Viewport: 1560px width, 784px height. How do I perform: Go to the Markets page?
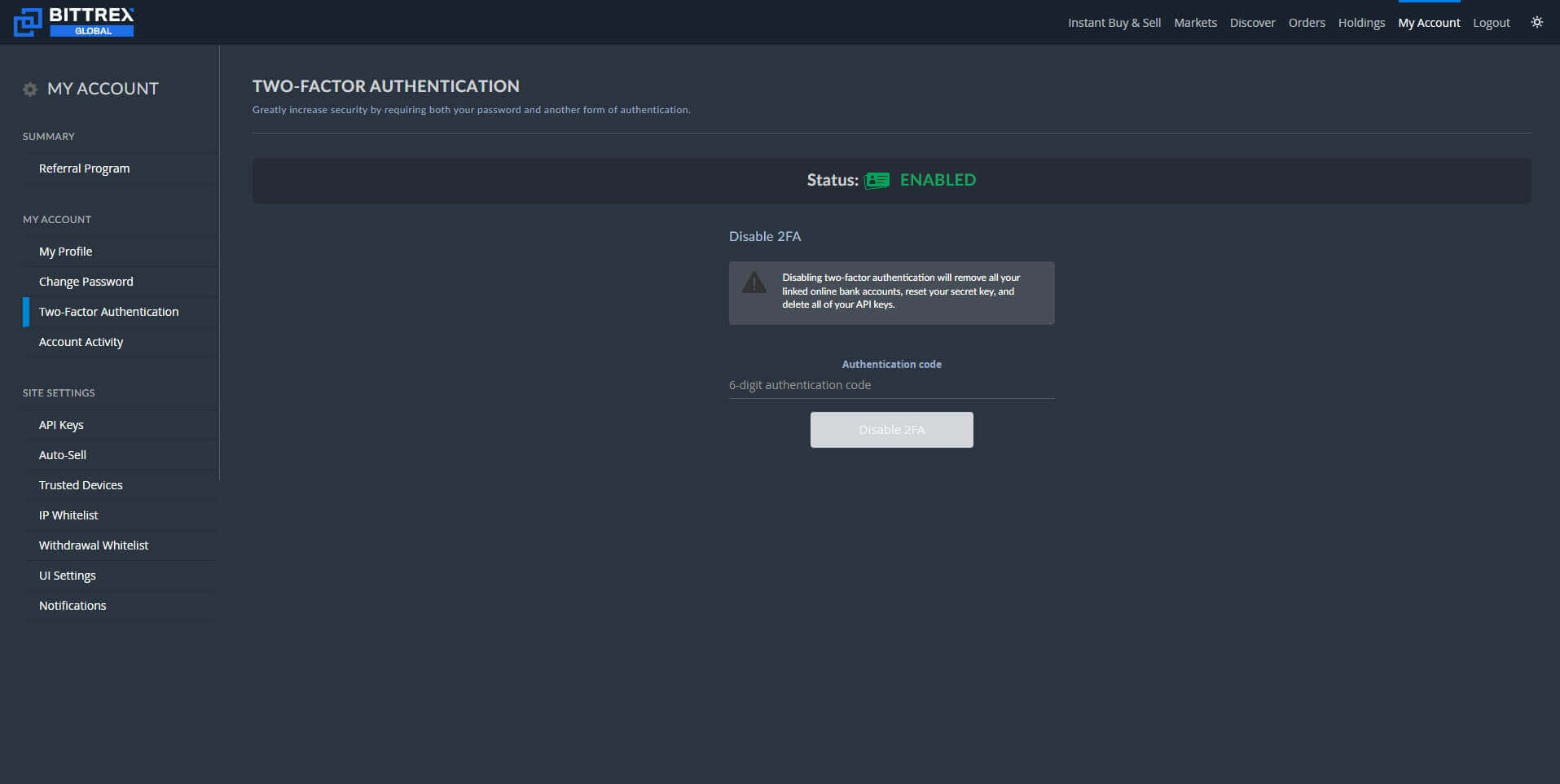(1195, 23)
